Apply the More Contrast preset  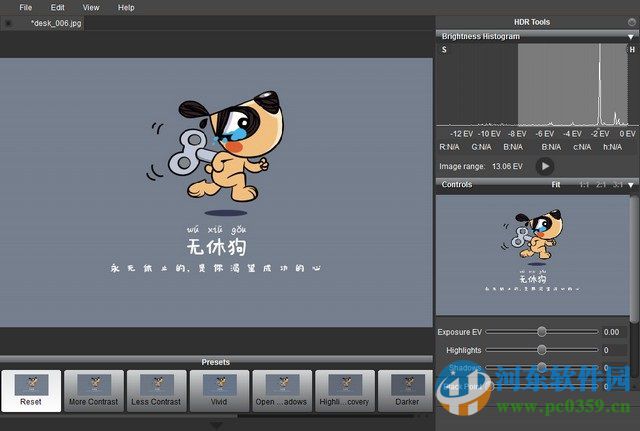[93, 391]
